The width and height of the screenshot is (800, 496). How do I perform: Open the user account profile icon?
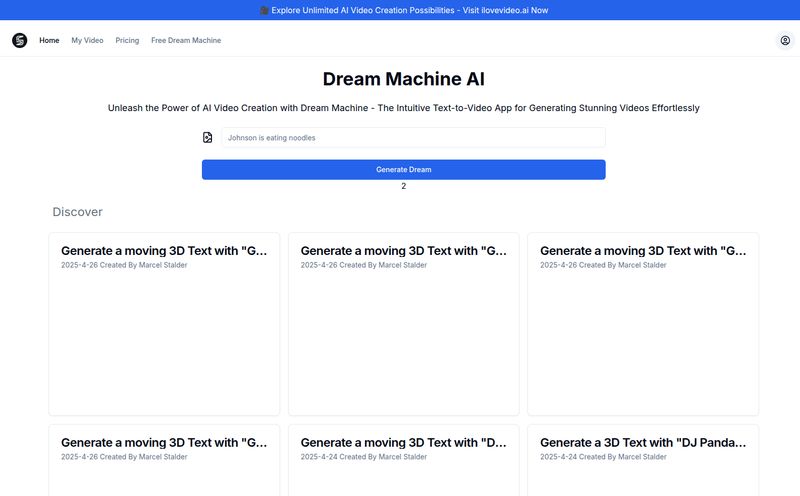click(x=785, y=40)
